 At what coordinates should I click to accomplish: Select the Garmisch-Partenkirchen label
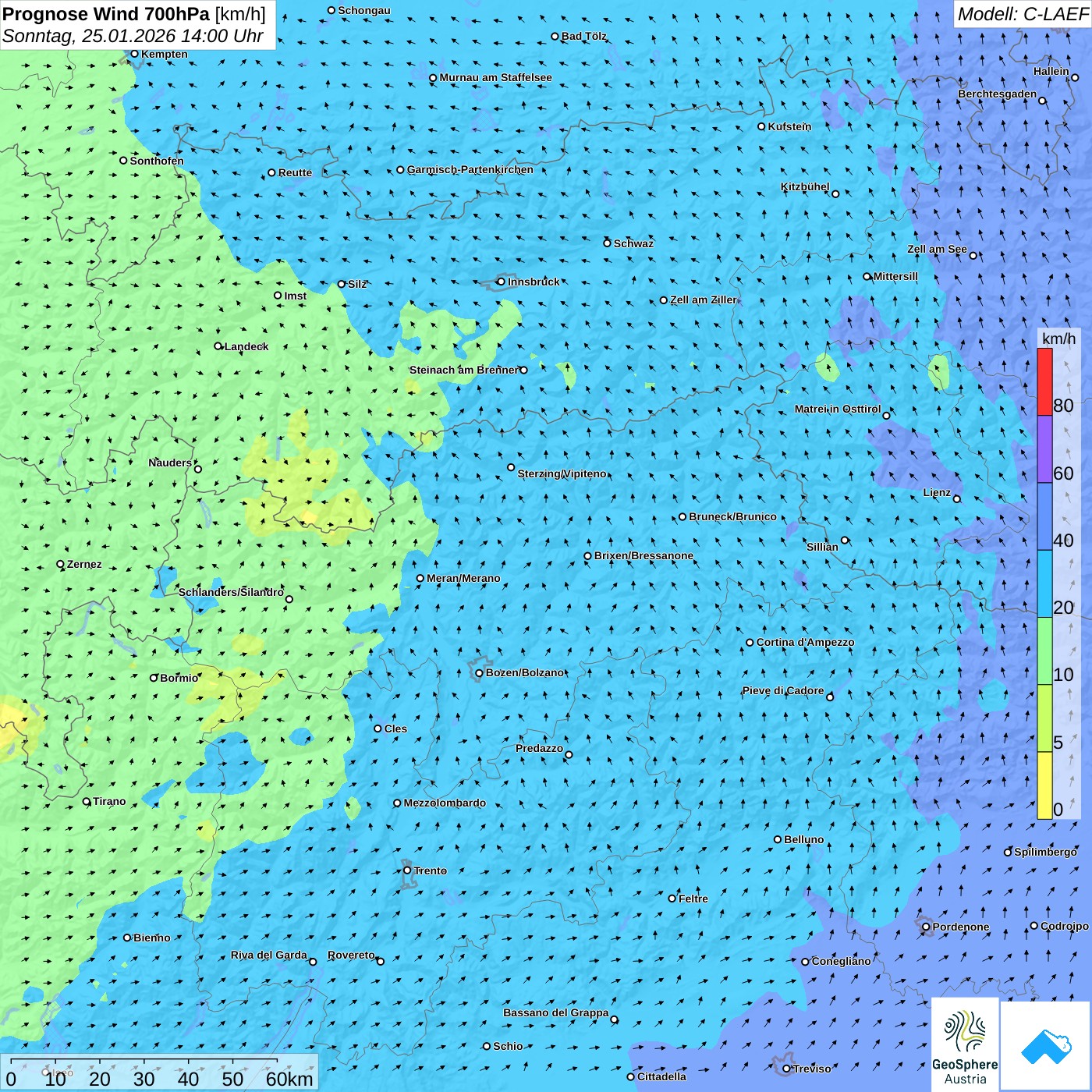pos(470,169)
